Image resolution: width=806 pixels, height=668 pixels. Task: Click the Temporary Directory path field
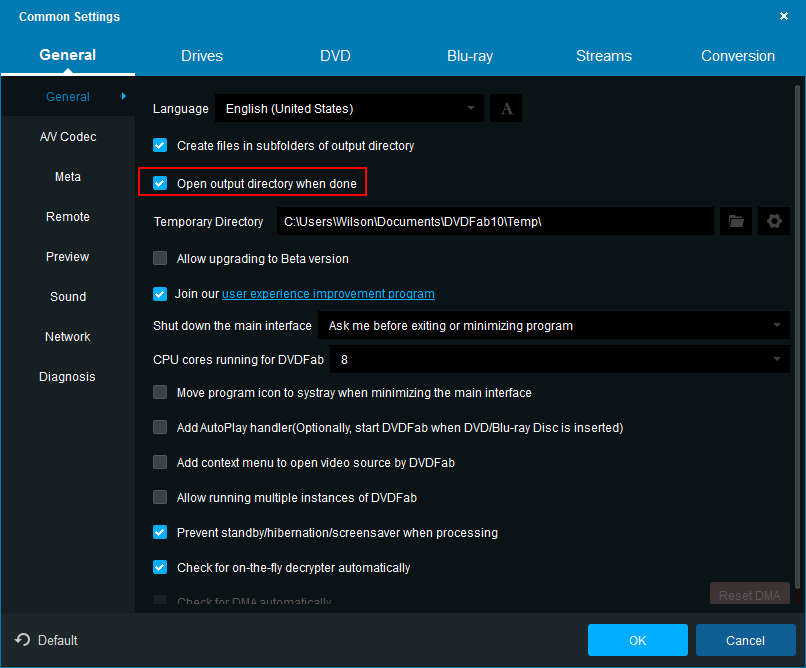[495, 221]
